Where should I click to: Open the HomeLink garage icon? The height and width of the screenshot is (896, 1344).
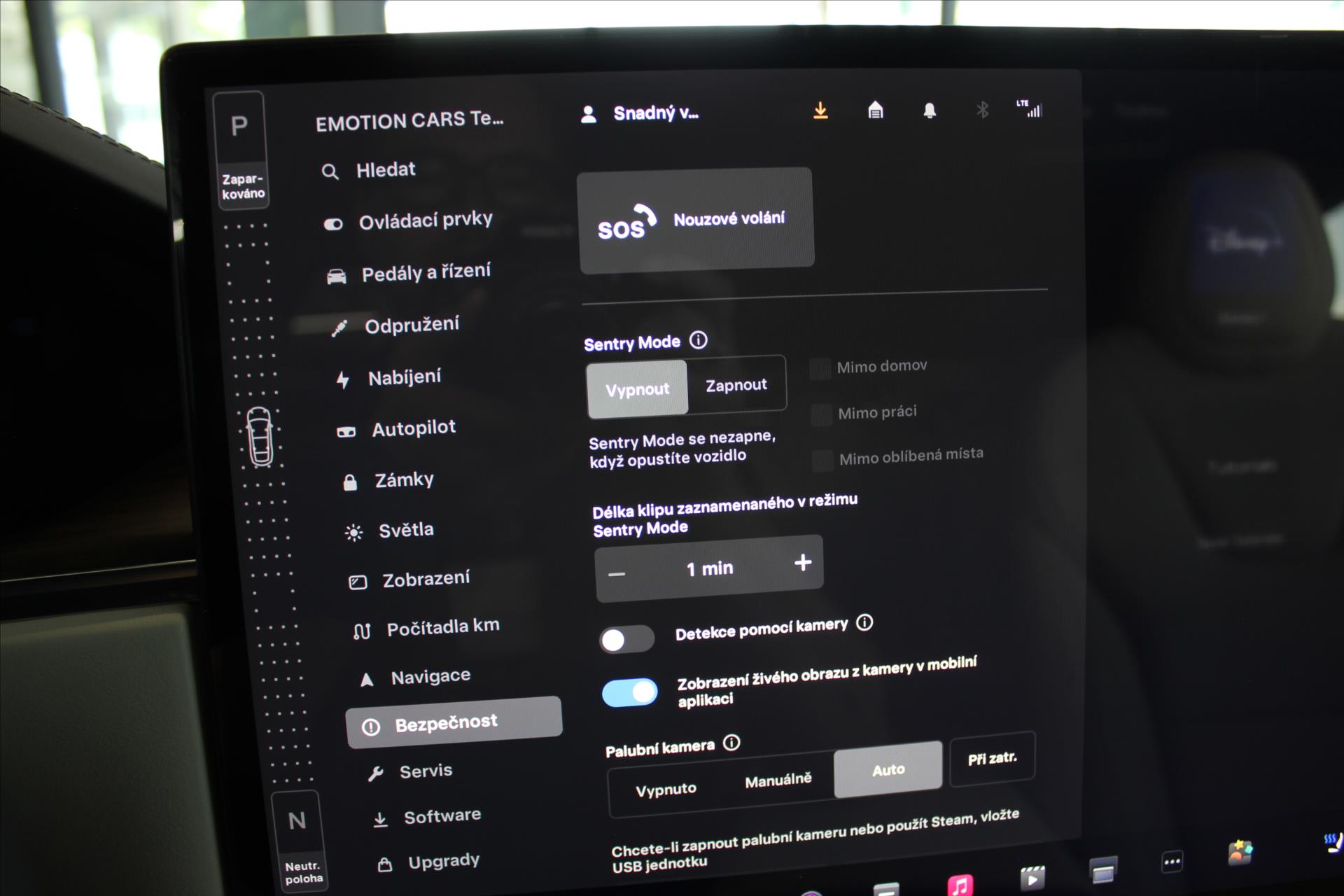[x=875, y=111]
